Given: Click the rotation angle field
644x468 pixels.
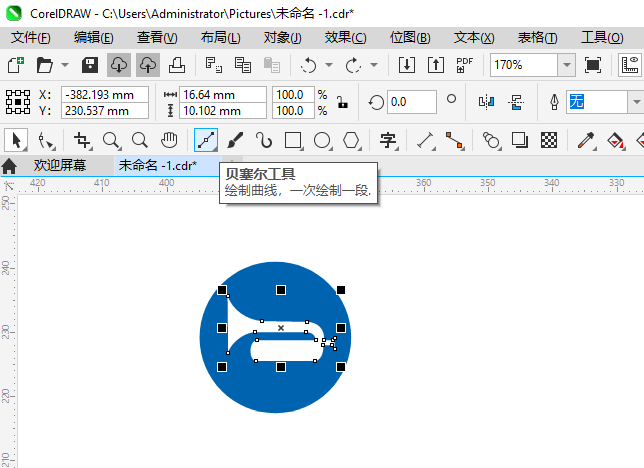Looking at the screenshot, I should 412,102.
